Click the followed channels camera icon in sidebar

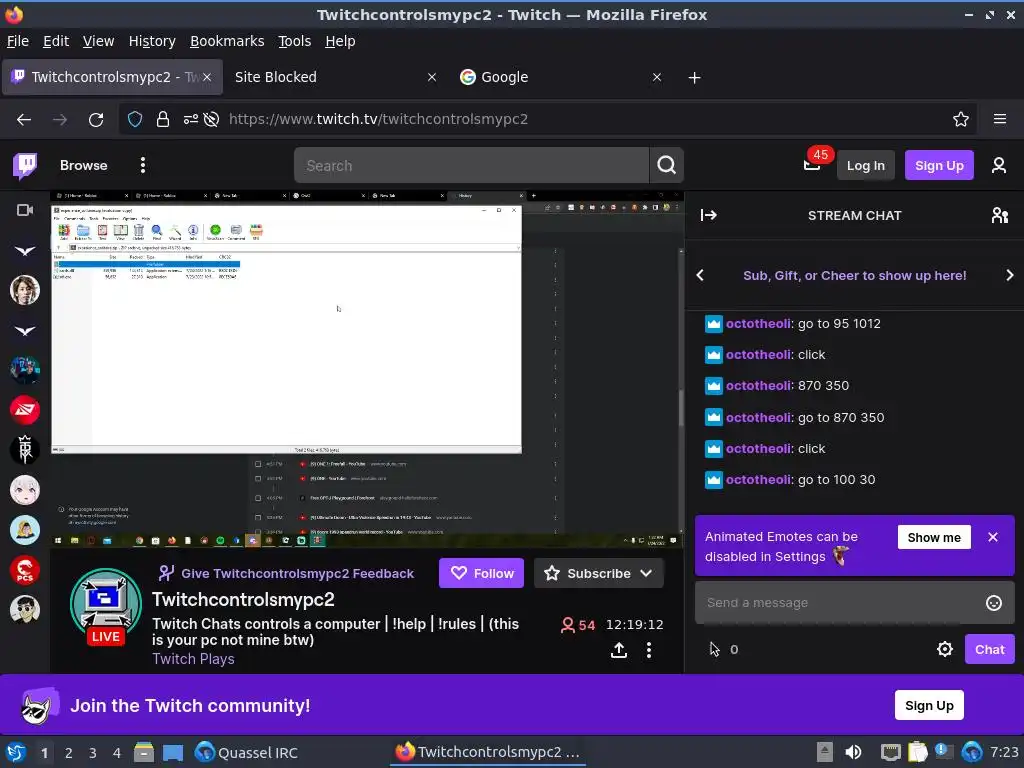[x=25, y=210]
